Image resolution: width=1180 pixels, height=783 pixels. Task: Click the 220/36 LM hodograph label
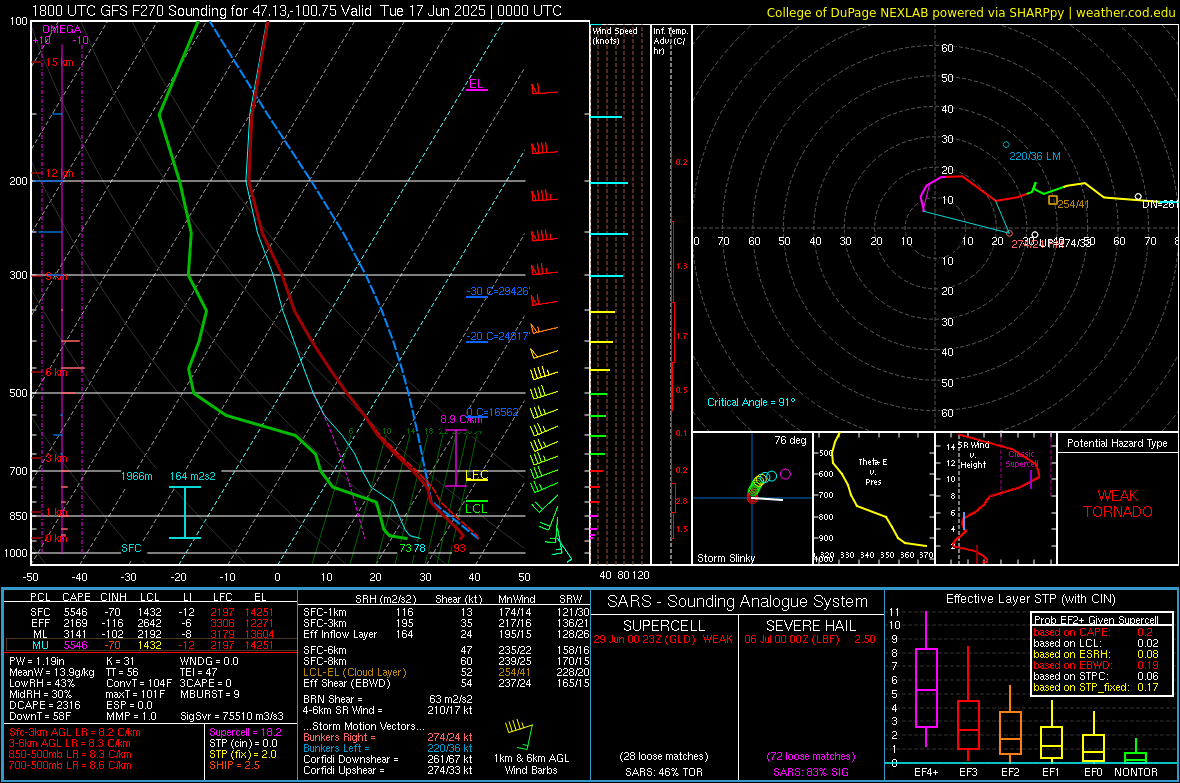pyautogui.click(x=1035, y=157)
